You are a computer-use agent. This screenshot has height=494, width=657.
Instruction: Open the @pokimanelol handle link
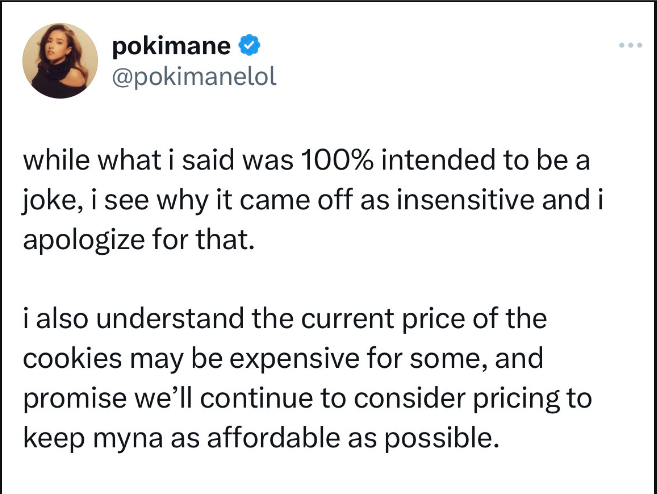coord(195,75)
